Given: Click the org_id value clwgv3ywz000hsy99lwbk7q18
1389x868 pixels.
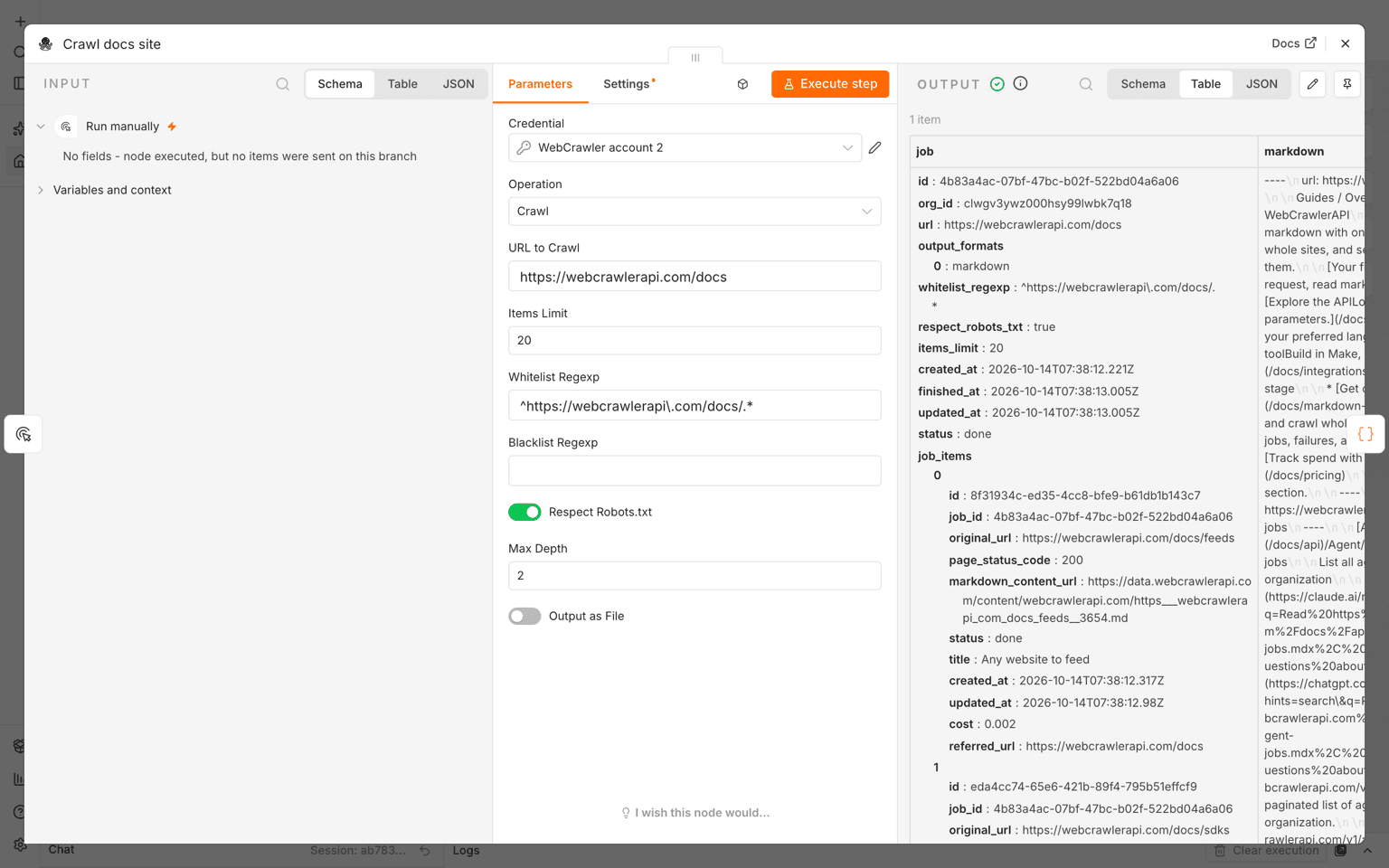Looking at the screenshot, I should coord(1048,203).
